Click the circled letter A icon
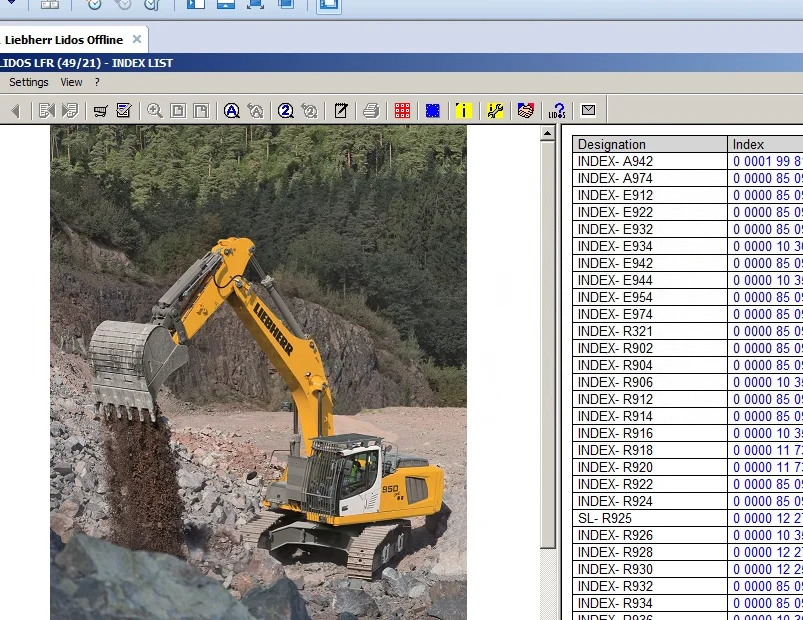 click(231, 111)
